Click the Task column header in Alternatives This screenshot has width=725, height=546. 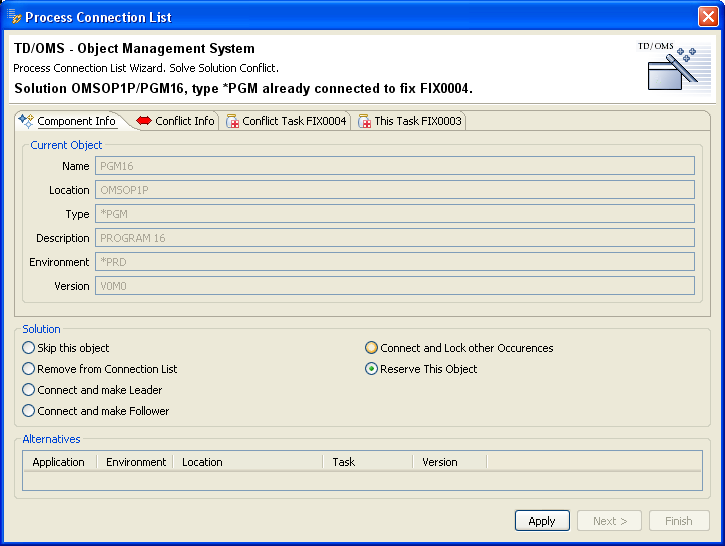344,462
